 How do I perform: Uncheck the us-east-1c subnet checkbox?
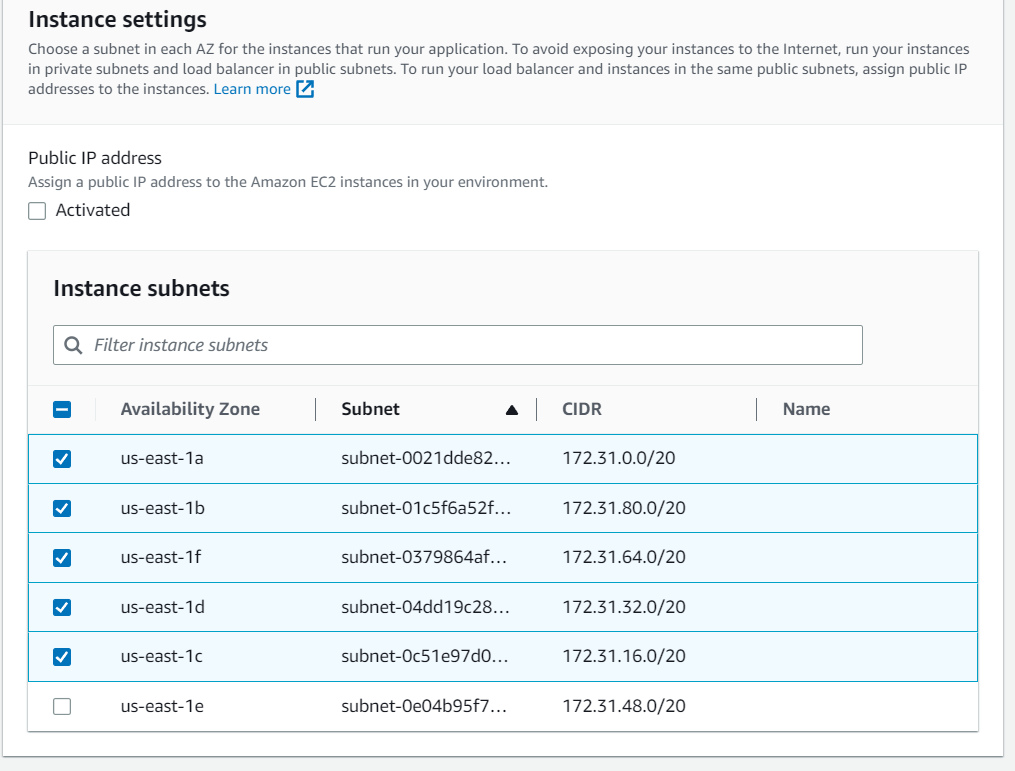(x=61, y=656)
